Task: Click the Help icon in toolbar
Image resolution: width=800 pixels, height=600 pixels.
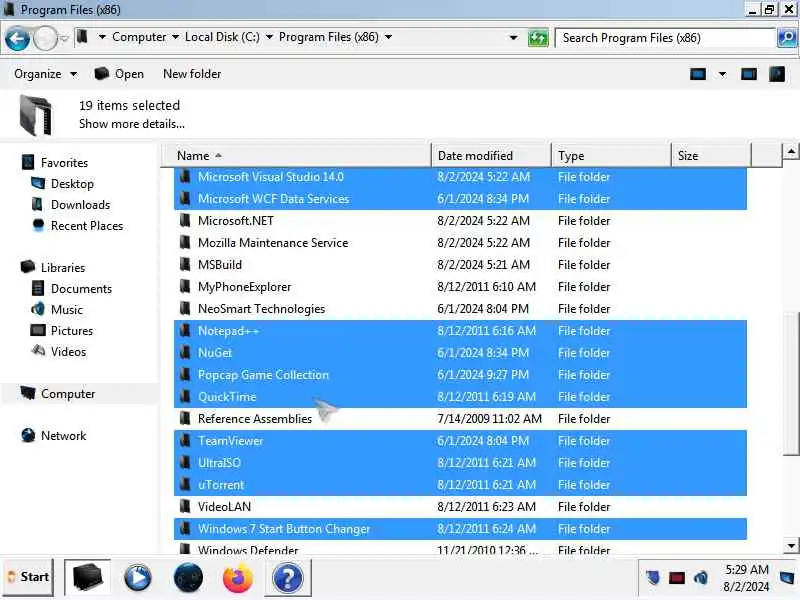Action: click(x=777, y=74)
